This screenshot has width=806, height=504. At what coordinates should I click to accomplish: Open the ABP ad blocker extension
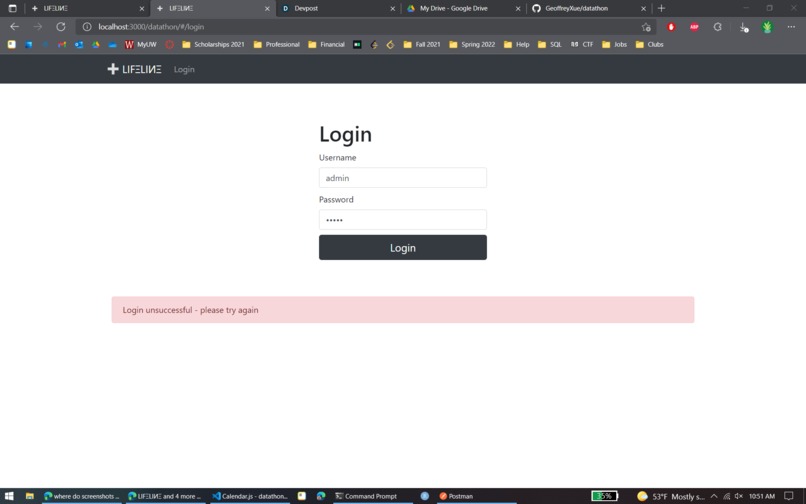pyautogui.click(x=694, y=27)
